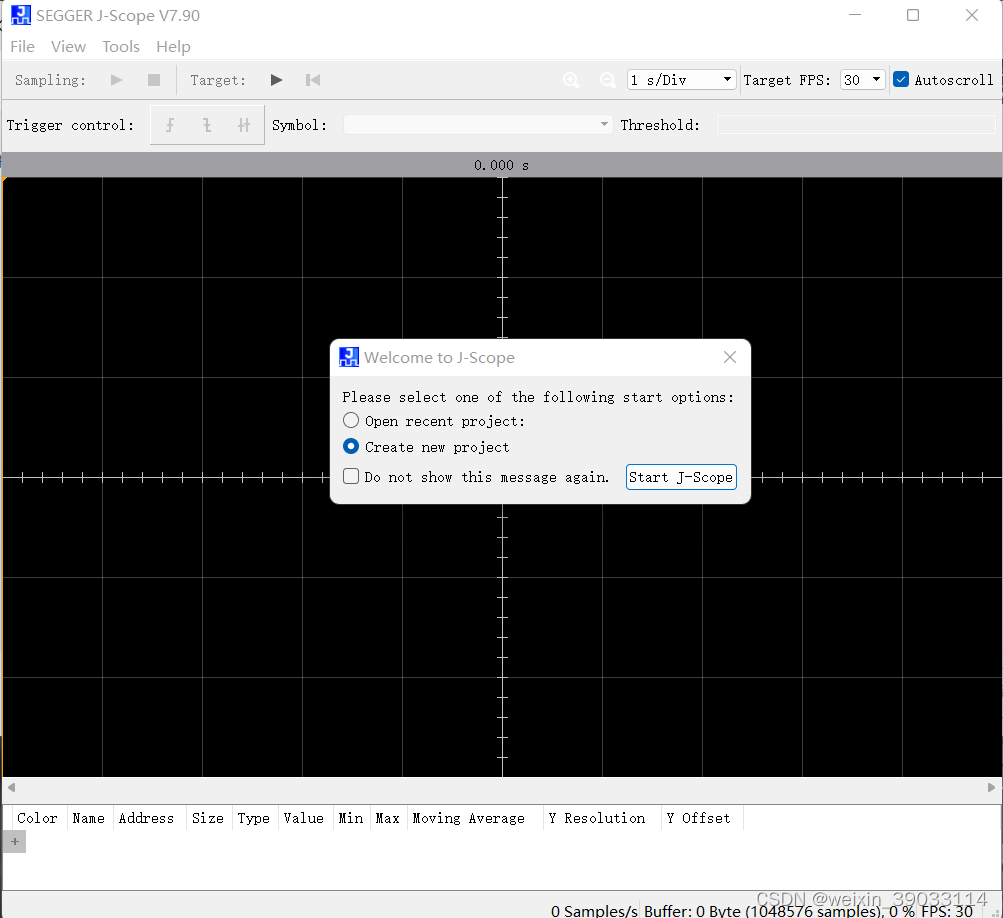The width and height of the screenshot is (1003, 918).
Task: Click the Type column header
Action: 253,818
